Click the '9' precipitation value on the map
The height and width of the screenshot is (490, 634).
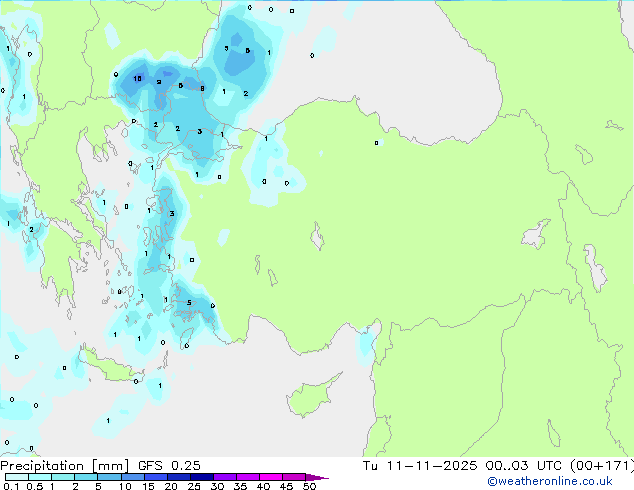[159, 82]
